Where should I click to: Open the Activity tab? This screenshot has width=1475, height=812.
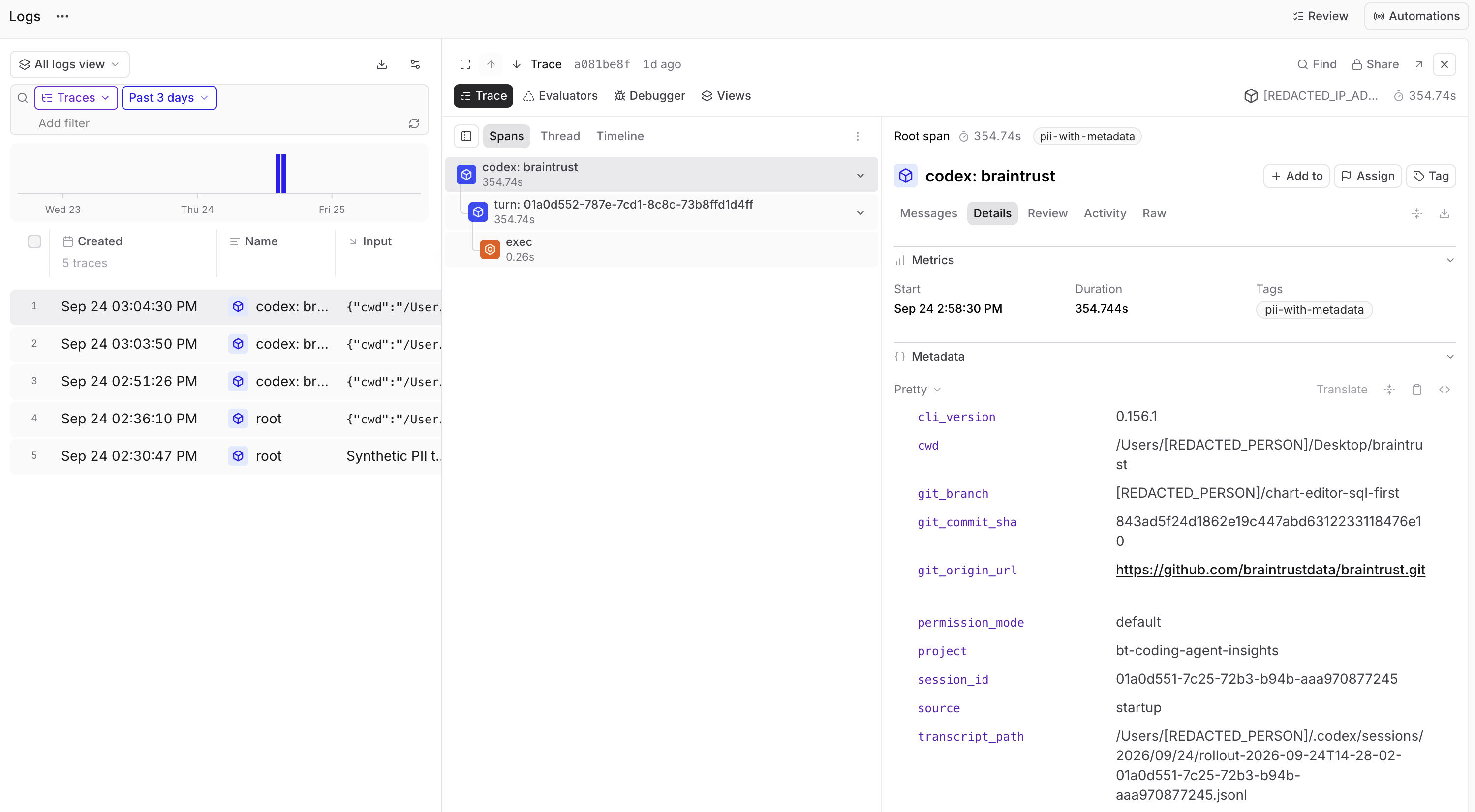[x=1105, y=213]
